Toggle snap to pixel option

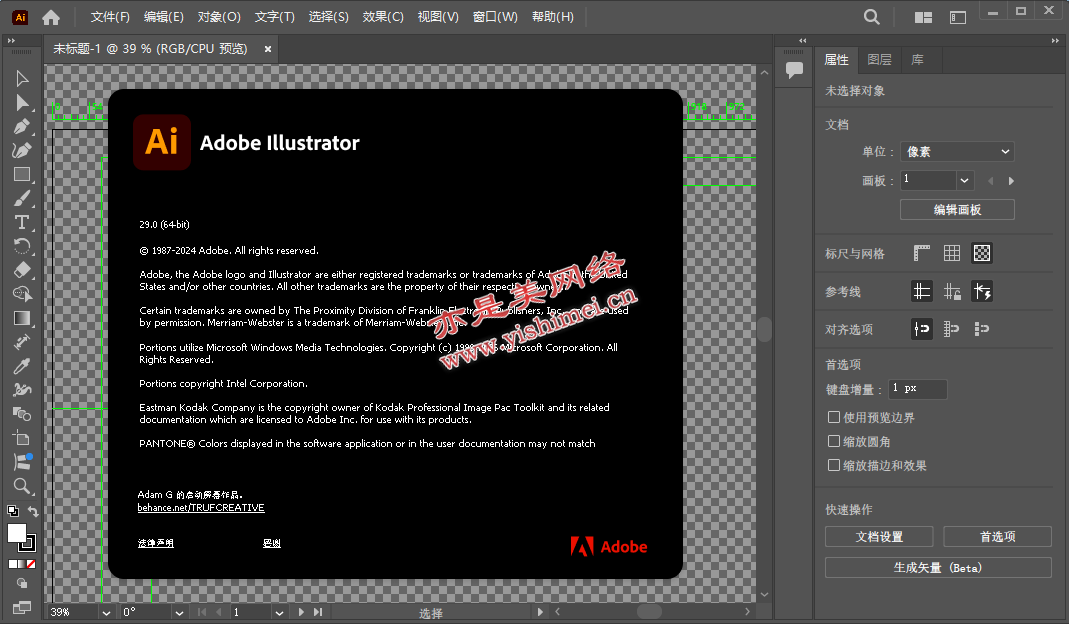tap(982, 329)
